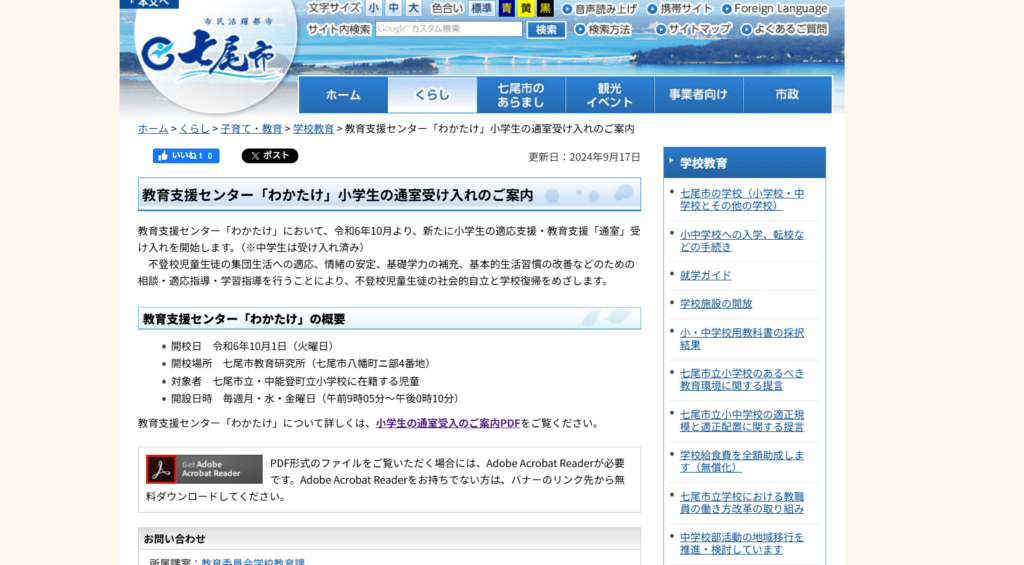Click the Get Adobe Acrobat Reader banner
This screenshot has width=1024, height=565.
204,469
